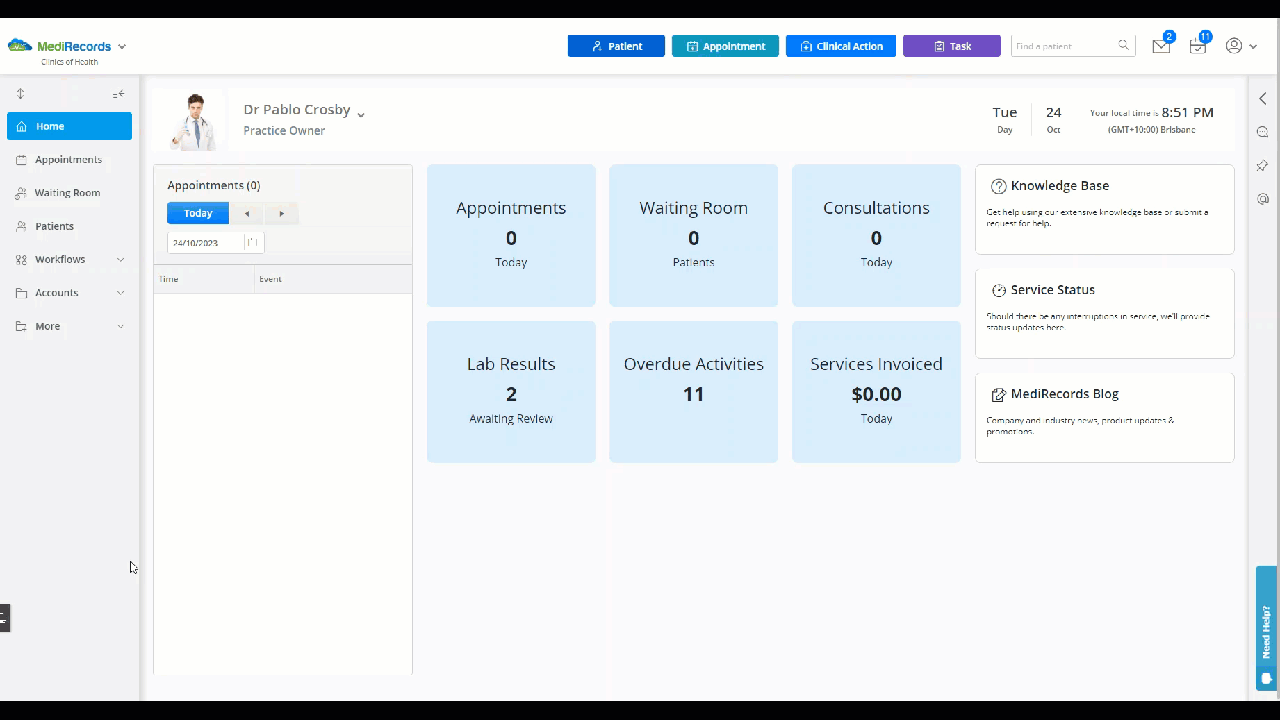This screenshot has height=720, width=1280.
Task: Click the Practice Owner role text
Action: [x=284, y=131]
